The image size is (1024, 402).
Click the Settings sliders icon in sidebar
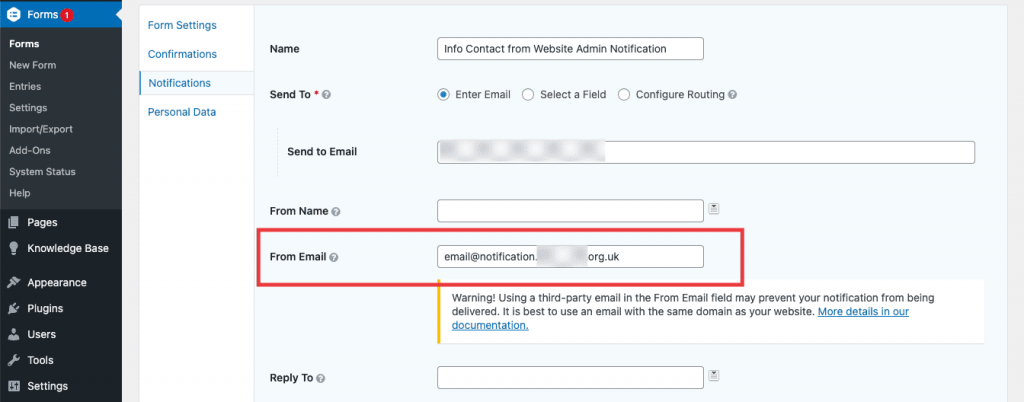click(x=13, y=386)
